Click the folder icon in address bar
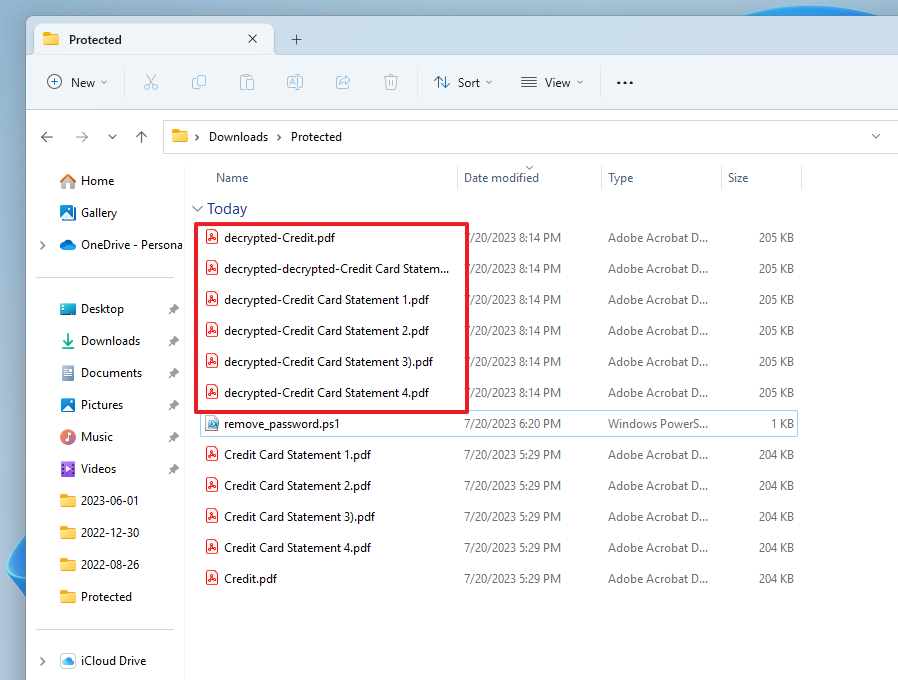 click(x=180, y=136)
